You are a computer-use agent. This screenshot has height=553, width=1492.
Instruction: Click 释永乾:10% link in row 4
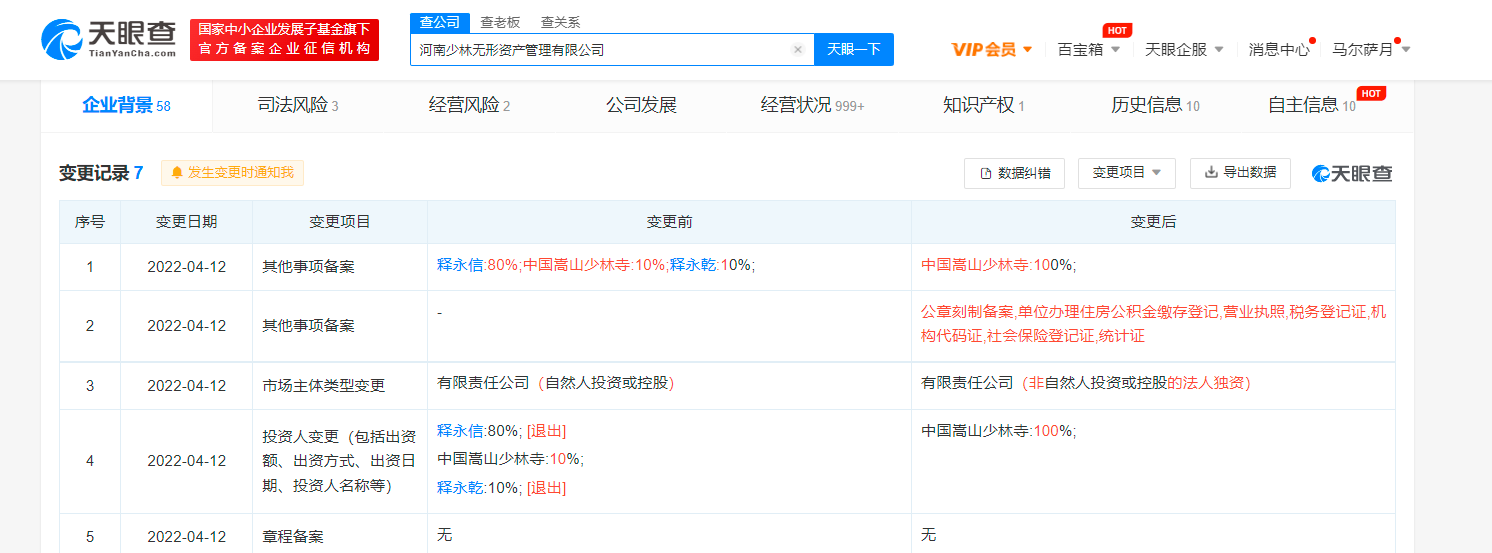pyautogui.click(x=478, y=488)
